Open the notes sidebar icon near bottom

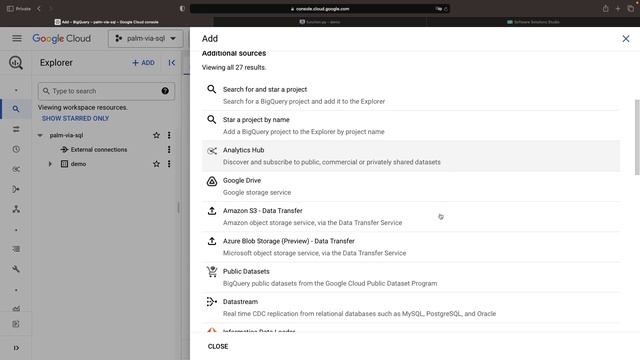pyautogui.click(x=16, y=324)
